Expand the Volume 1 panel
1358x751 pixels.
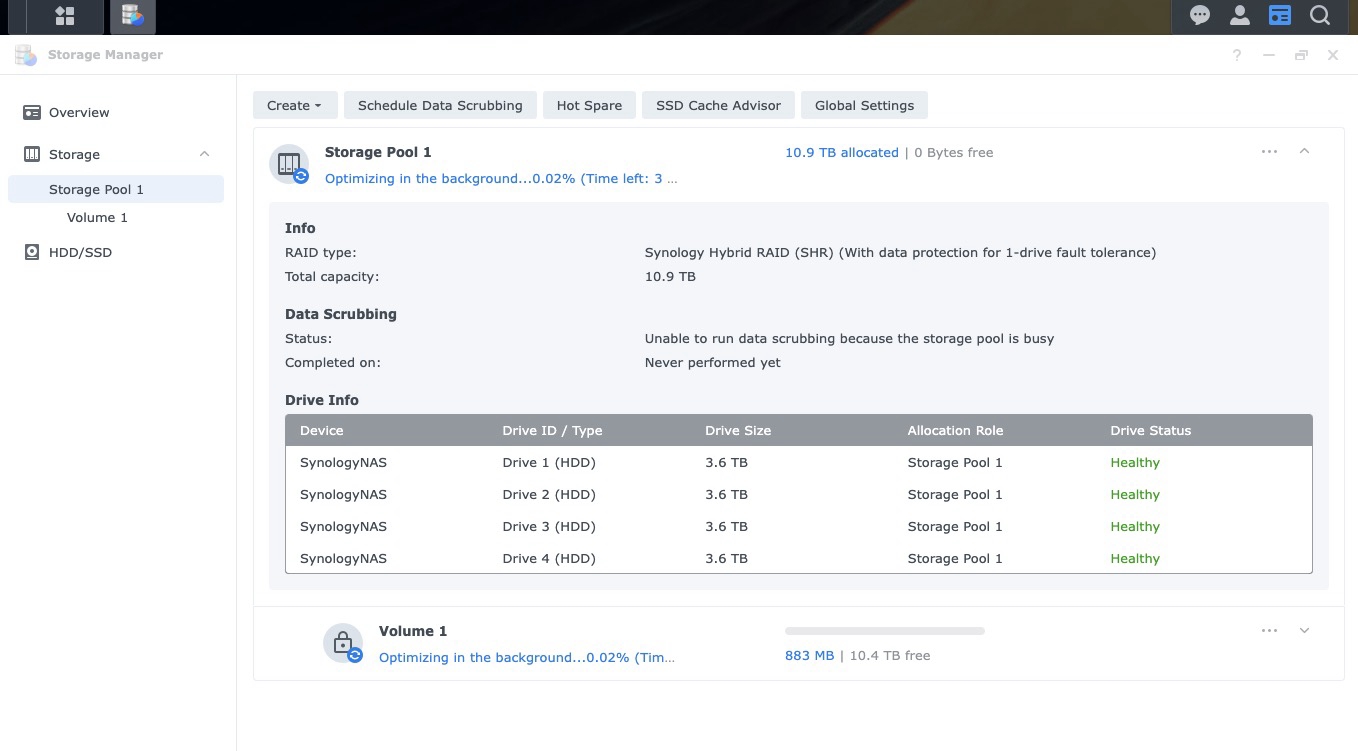pos(1304,631)
